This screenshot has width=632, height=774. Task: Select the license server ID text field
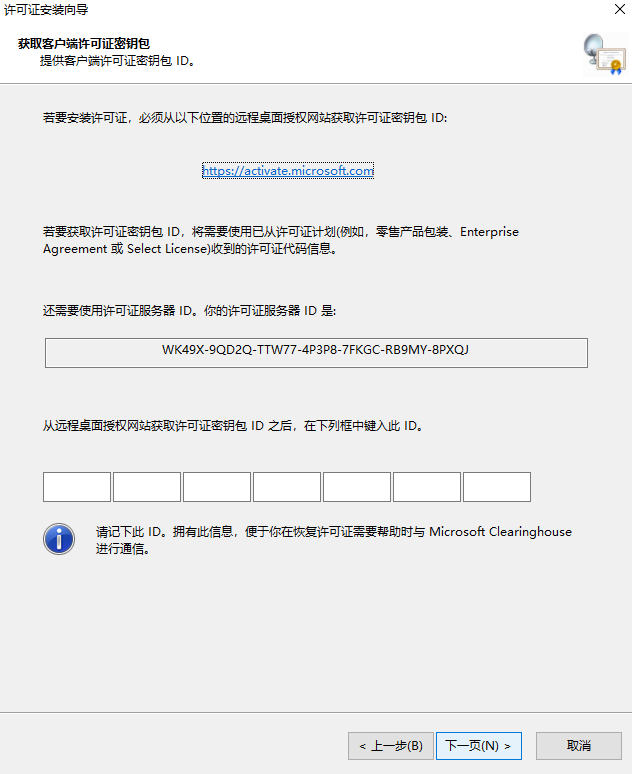[x=316, y=352]
